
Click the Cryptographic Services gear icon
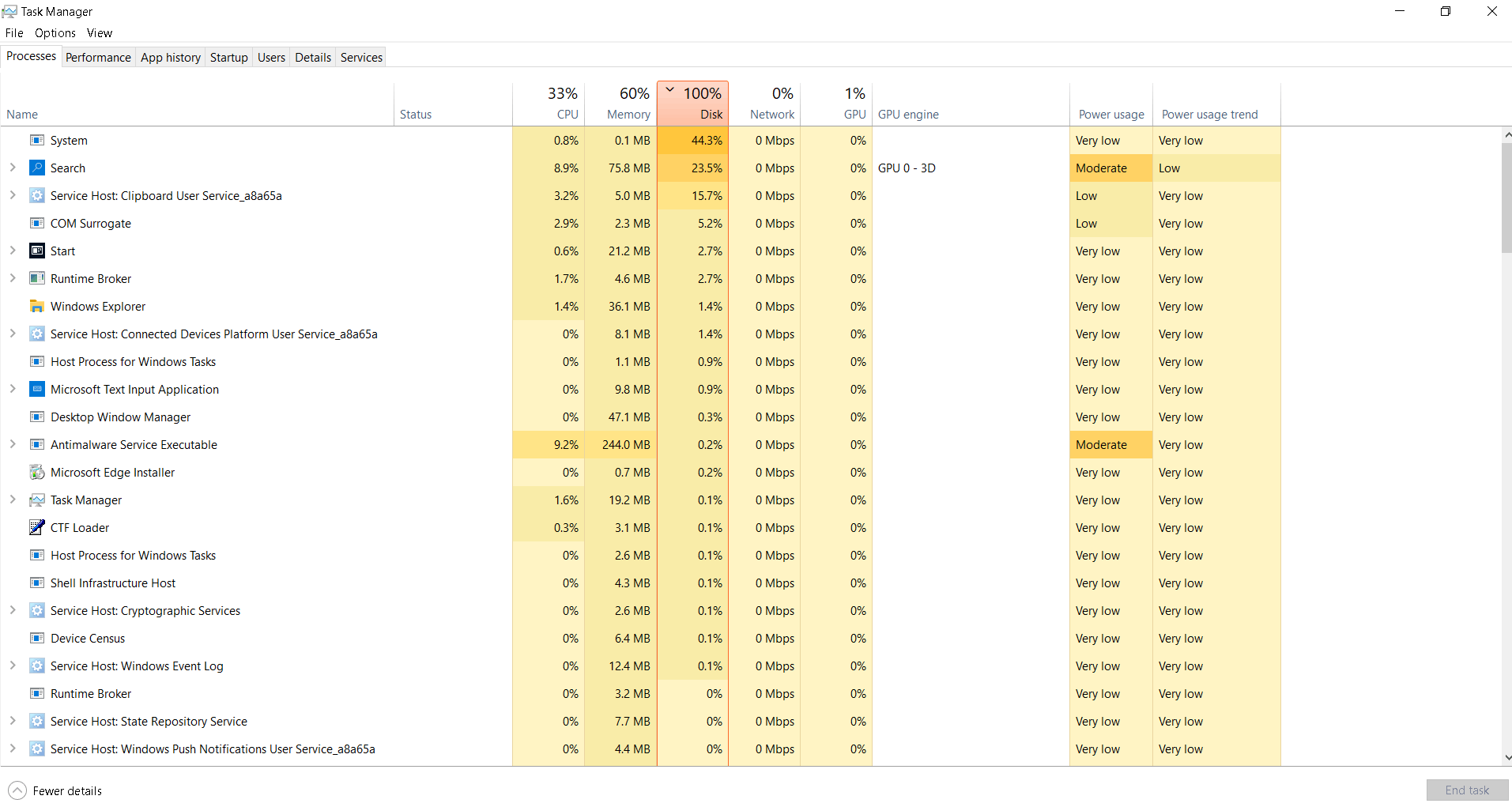37,610
